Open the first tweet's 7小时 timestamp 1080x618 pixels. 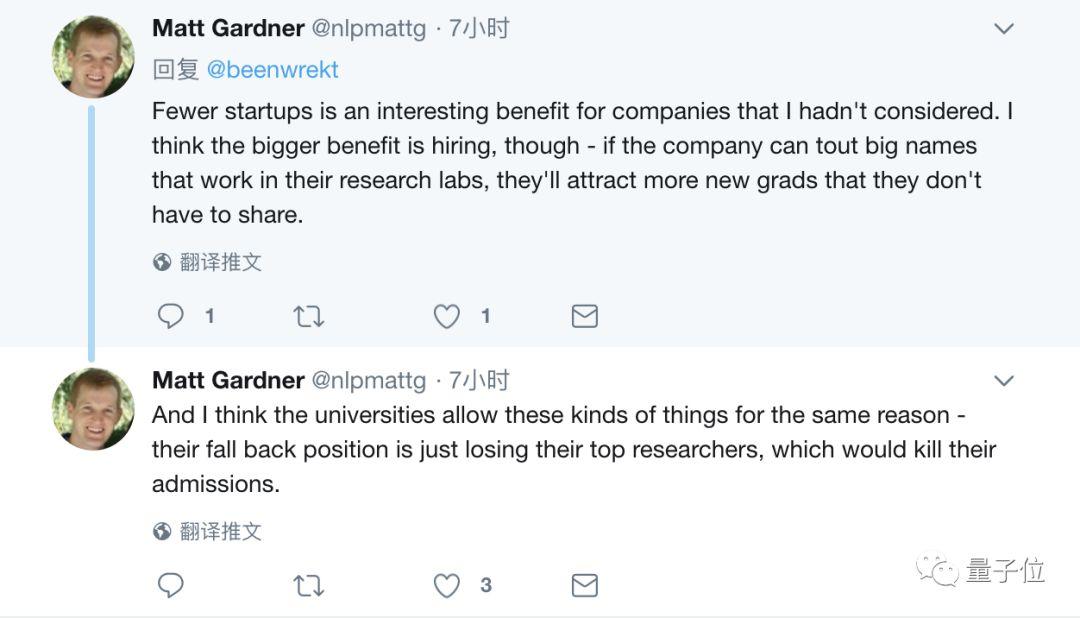tap(479, 29)
